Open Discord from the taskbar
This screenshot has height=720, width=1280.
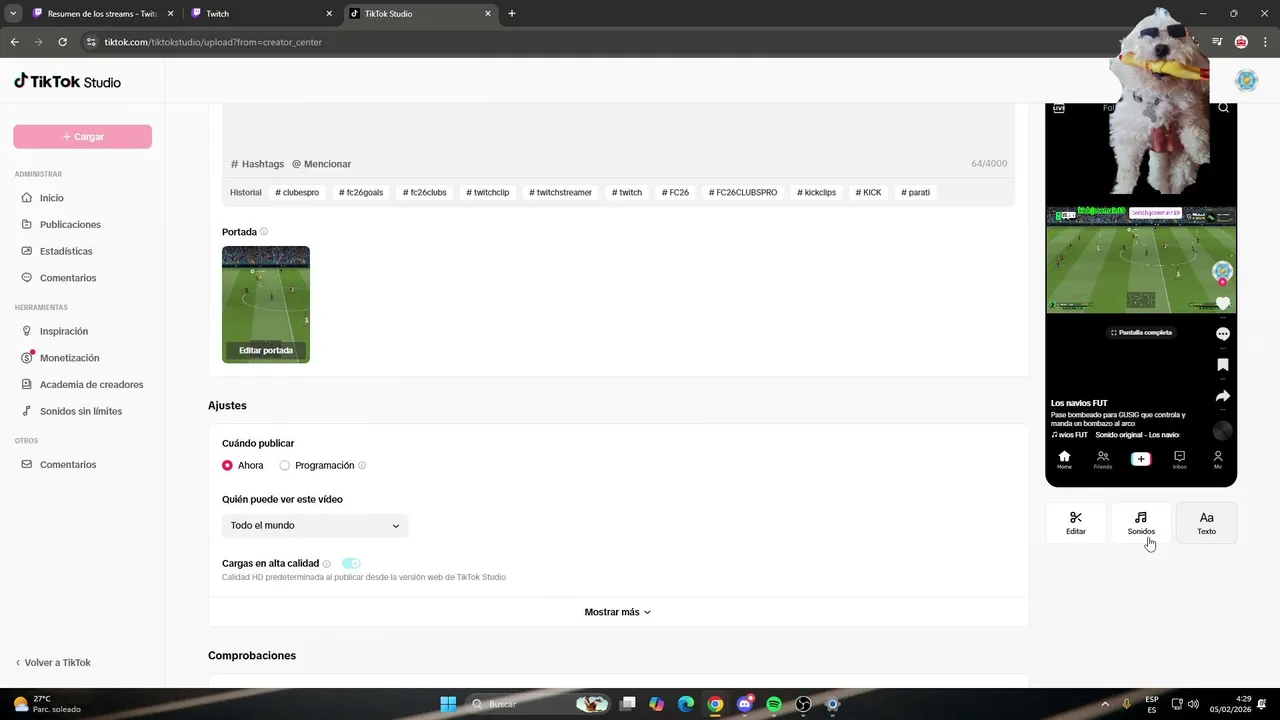click(745, 704)
